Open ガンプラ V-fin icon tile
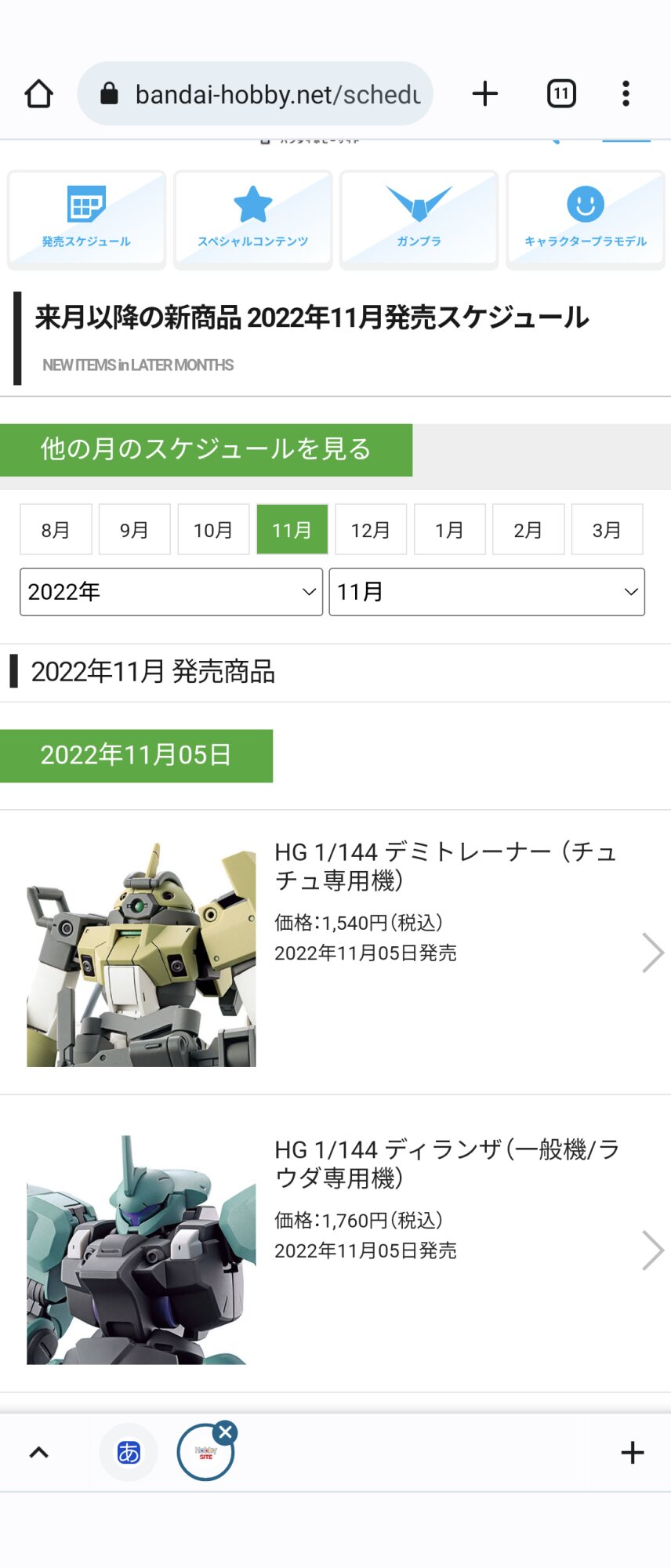Image resolution: width=671 pixels, height=1568 pixels. [419, 220]
